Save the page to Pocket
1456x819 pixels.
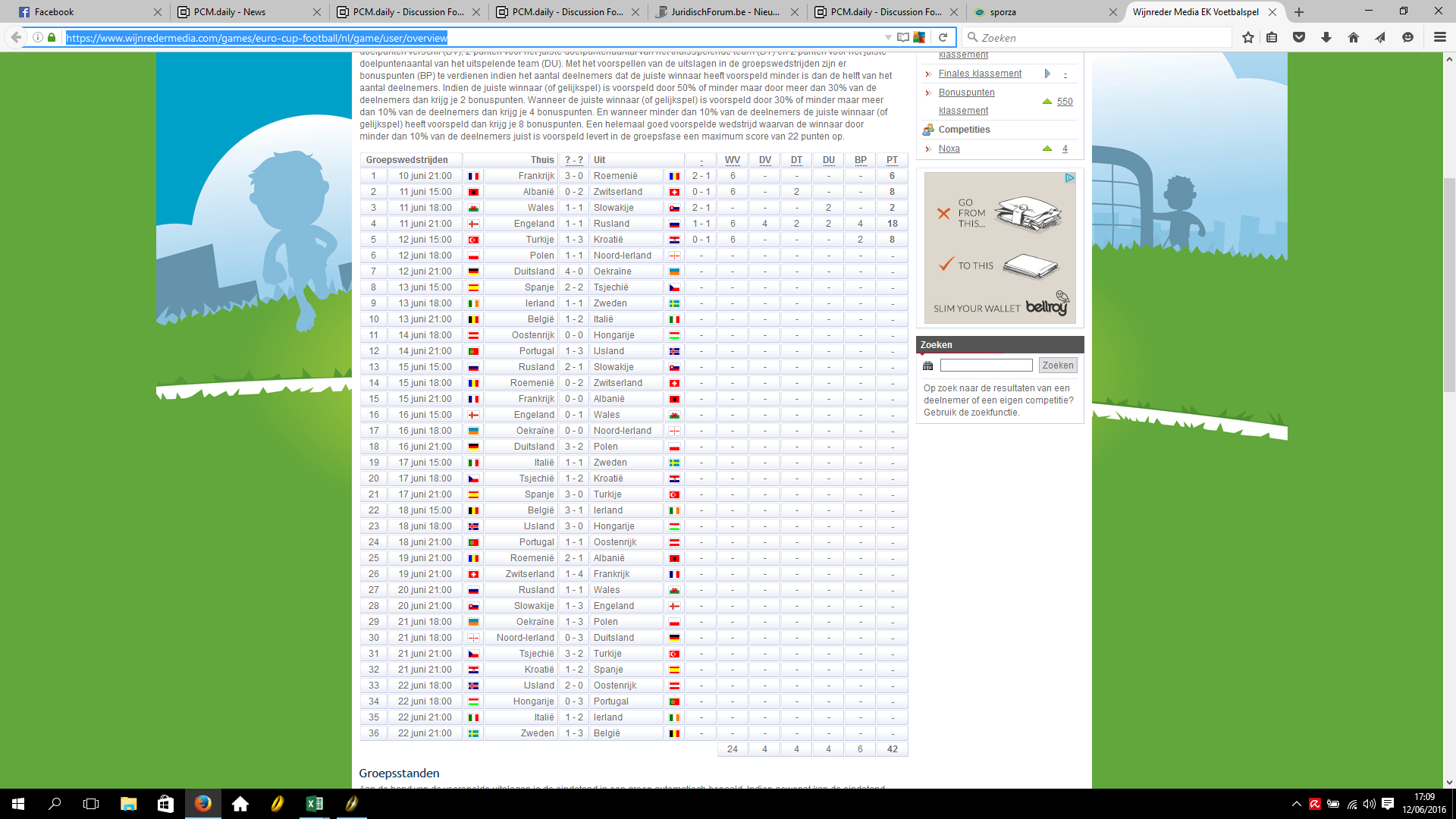tap(1299, 37)
